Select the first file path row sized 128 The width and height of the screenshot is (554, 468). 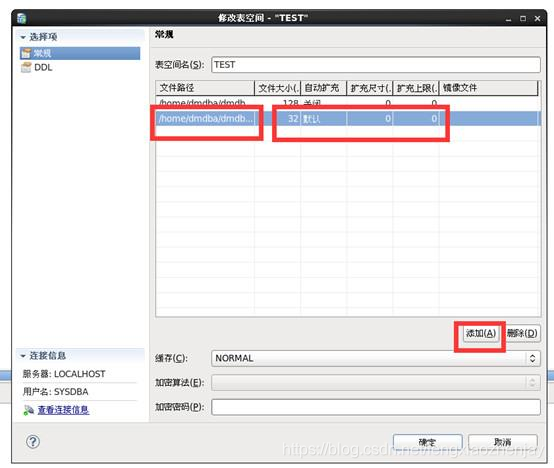(x=348, y=103)
